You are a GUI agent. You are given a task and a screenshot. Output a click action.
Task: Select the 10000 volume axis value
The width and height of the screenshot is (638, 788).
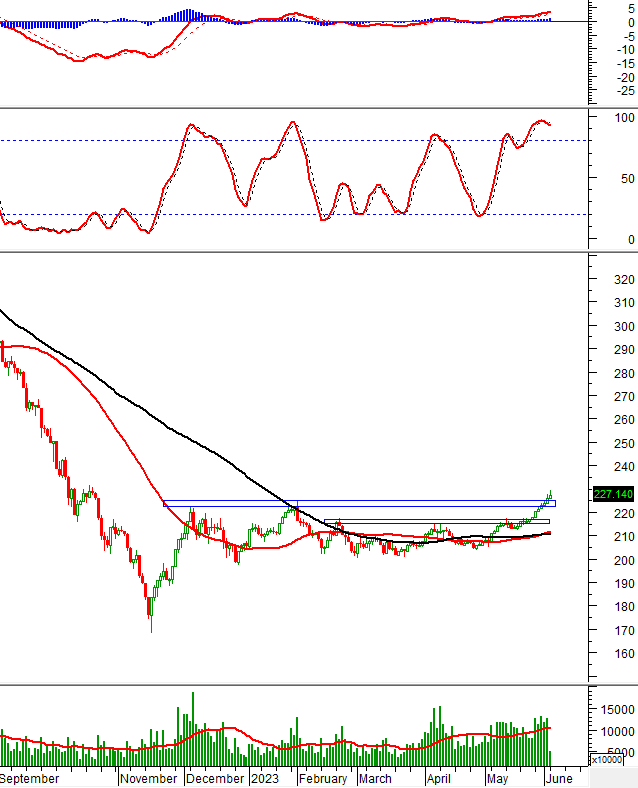[617, 732]
